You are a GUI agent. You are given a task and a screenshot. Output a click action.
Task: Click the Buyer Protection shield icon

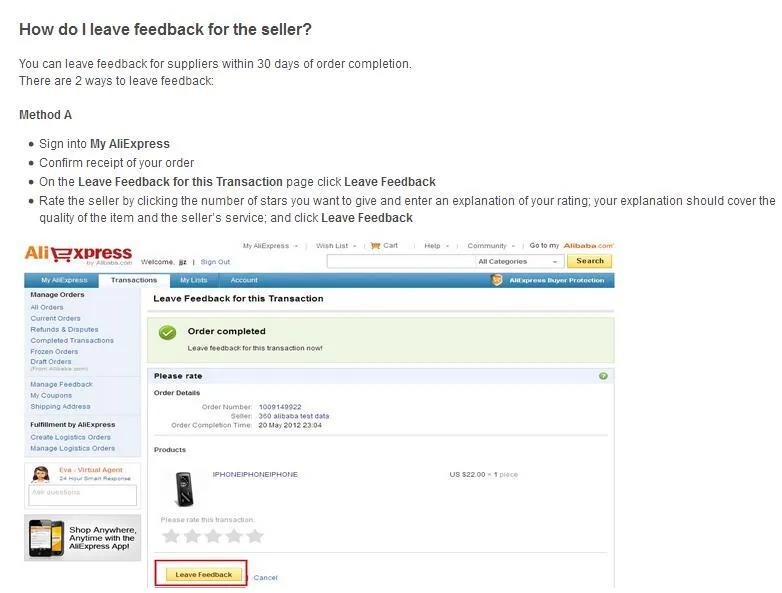click(x=497, y=280)
